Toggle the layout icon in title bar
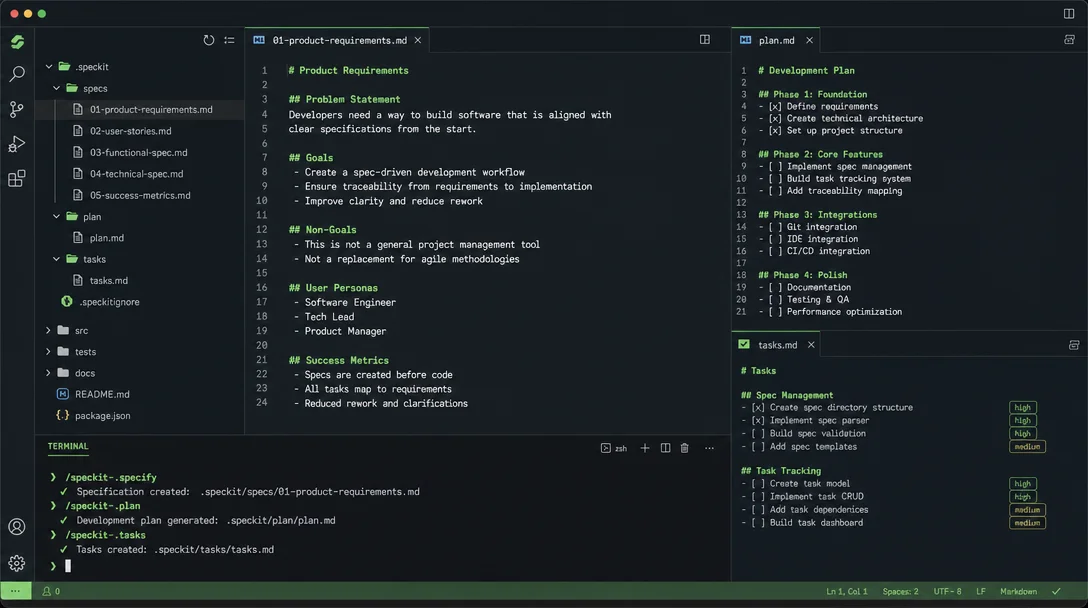Viewport: 1088px width, 608px height. [x=1069, y=13]
